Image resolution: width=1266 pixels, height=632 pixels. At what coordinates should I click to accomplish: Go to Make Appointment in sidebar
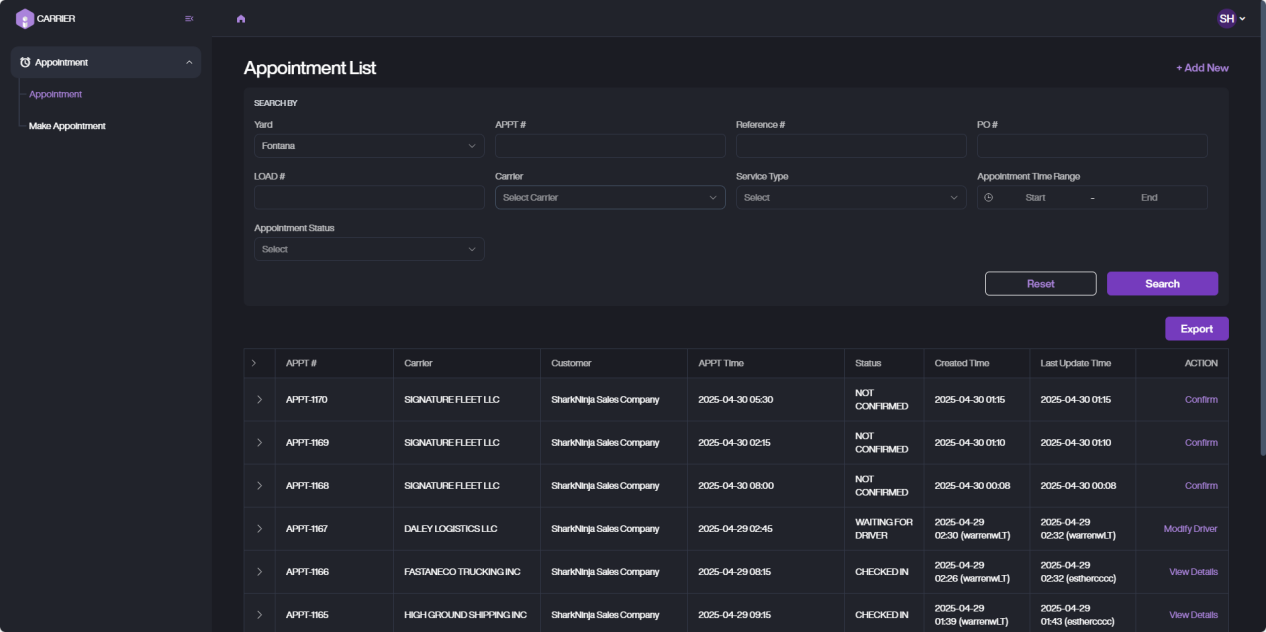[x=67, y=126]
